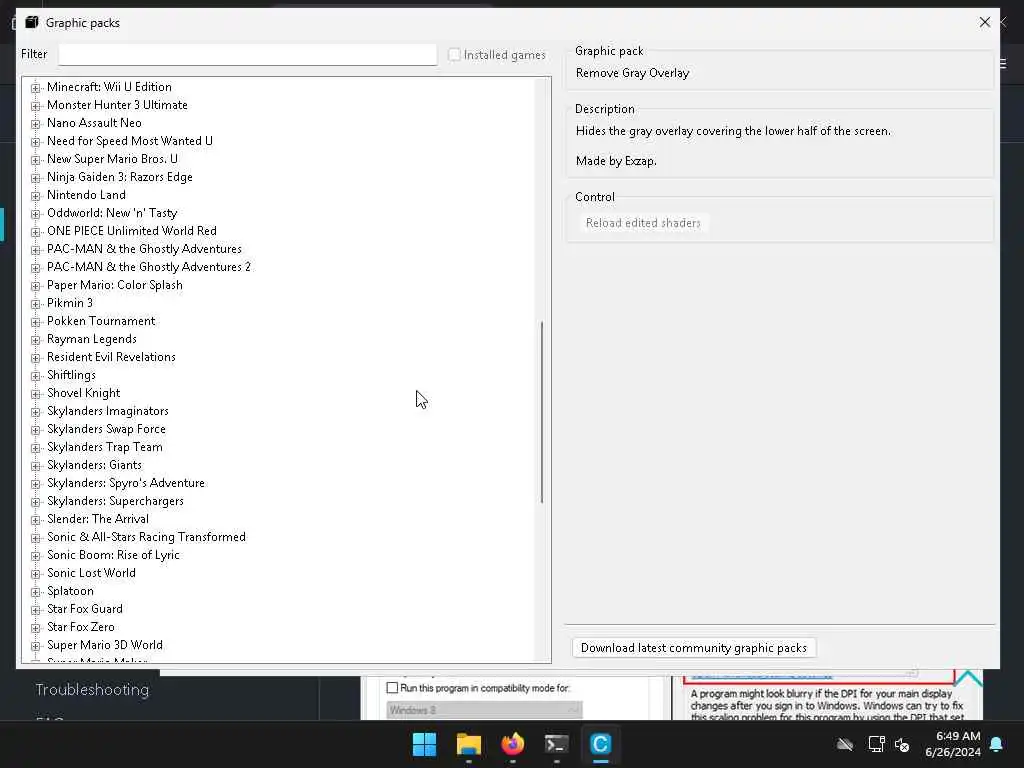The height and width of the screenshot is (768, 1024).
Task: Click the 'Made by Exzap.' description text
Action: 616,161
